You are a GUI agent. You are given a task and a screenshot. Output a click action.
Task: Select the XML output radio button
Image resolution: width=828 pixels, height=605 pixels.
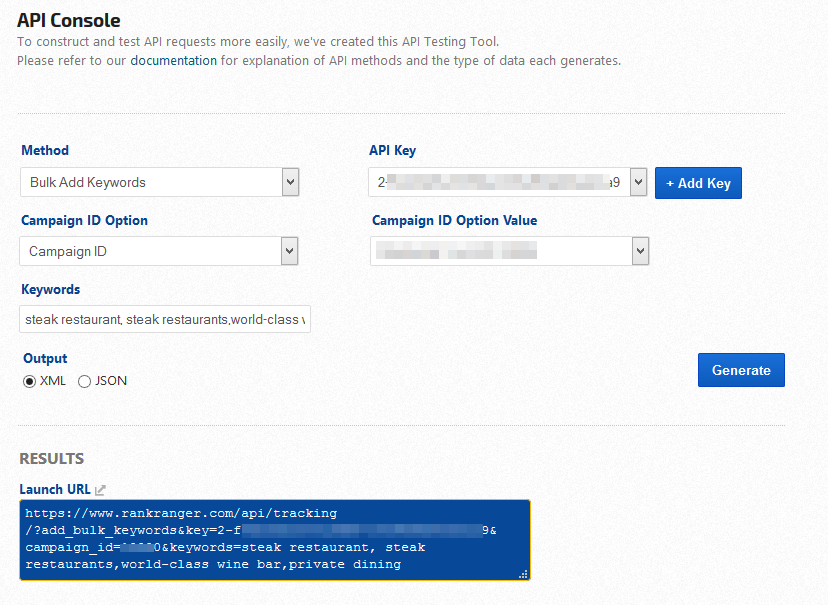(29, 381)
